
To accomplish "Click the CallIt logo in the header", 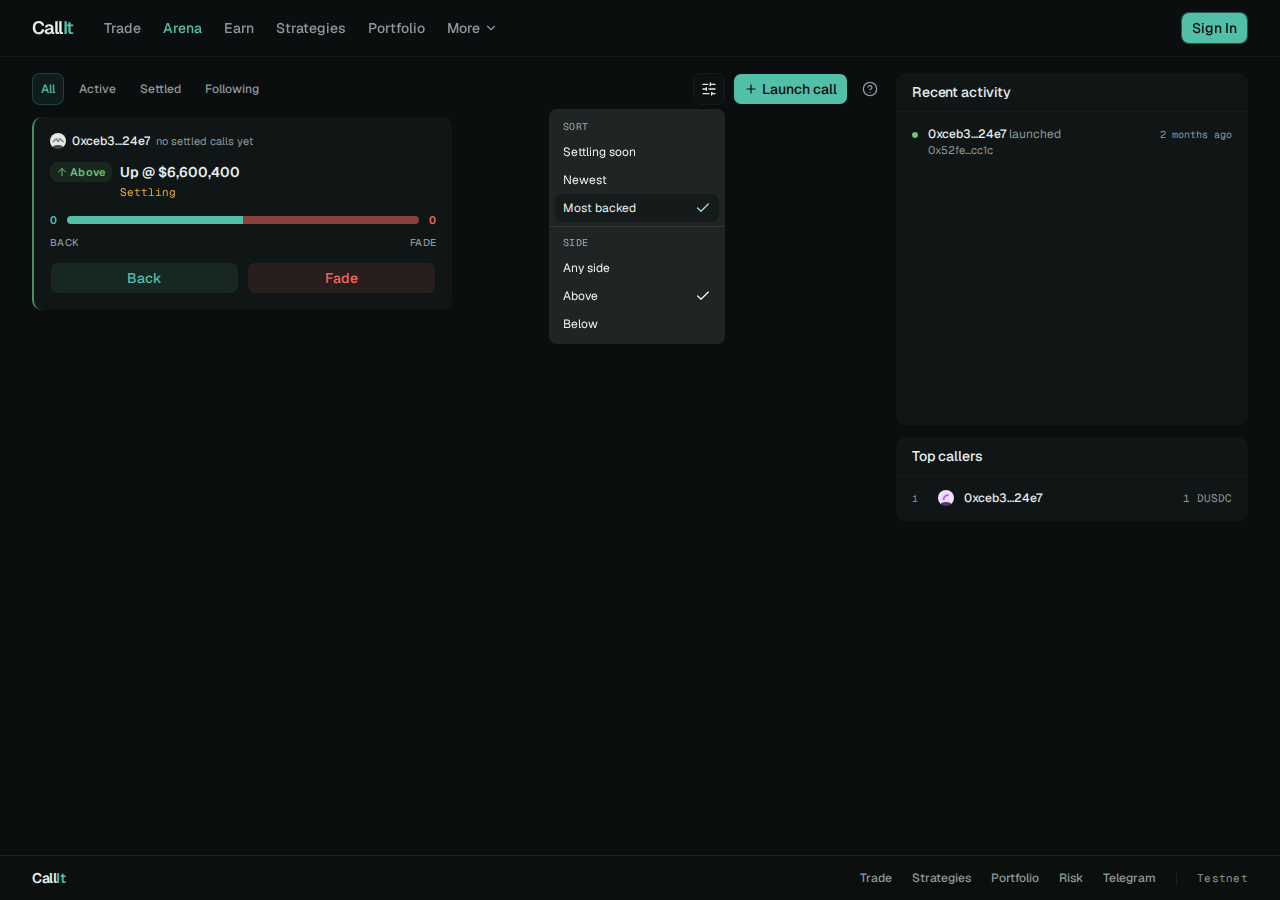I will click(x=52, y=28).
